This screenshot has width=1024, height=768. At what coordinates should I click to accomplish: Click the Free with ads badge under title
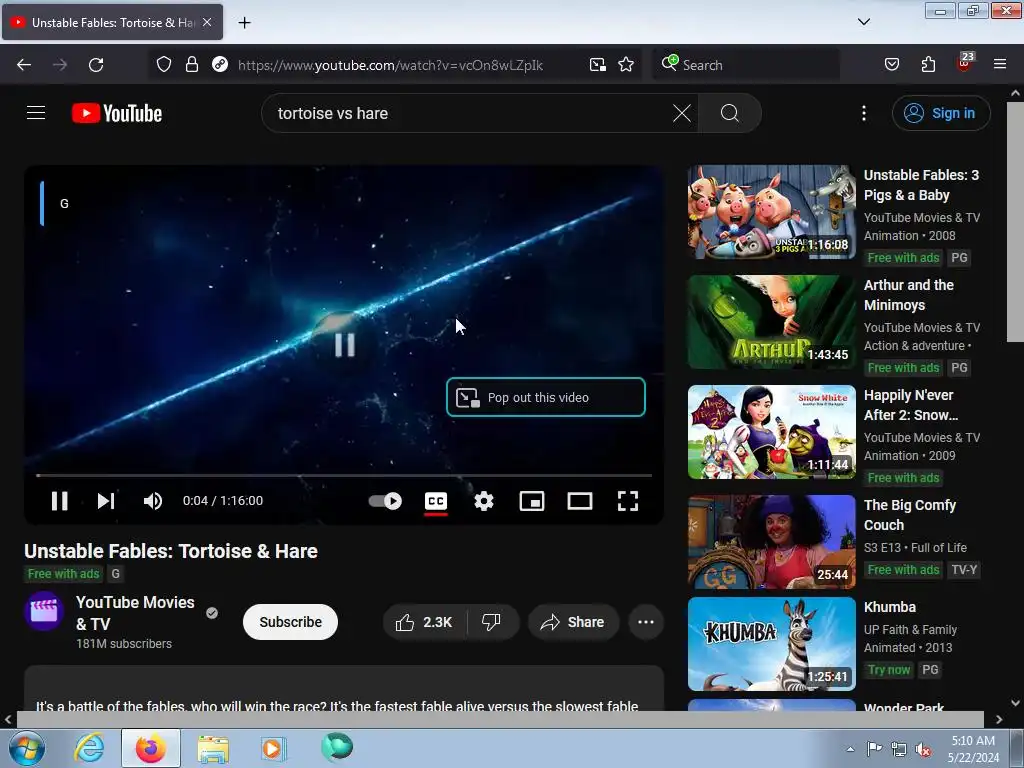tap(63, 573)
